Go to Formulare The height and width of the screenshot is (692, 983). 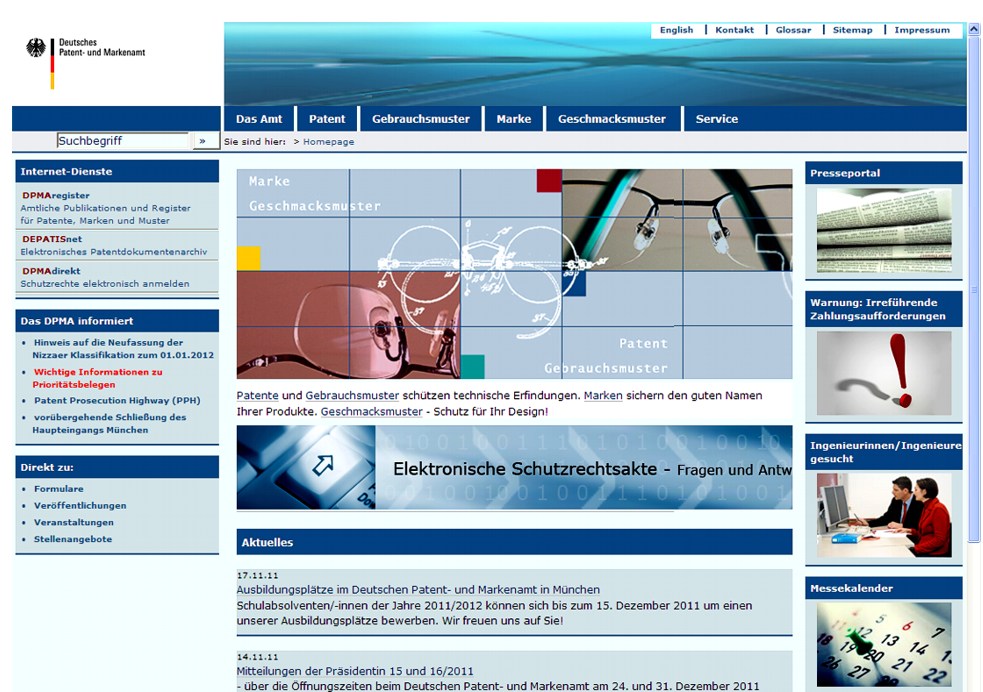(x=58, y=489)
